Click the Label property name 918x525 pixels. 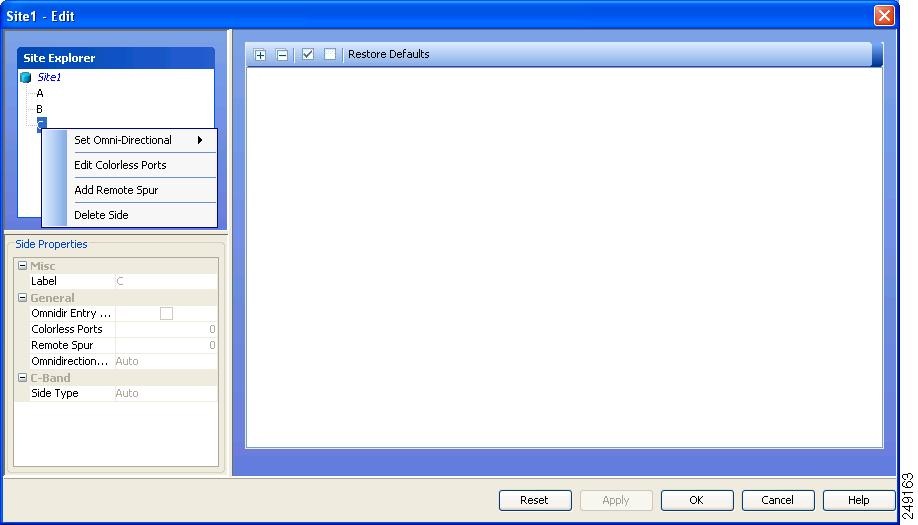point(44,282)
